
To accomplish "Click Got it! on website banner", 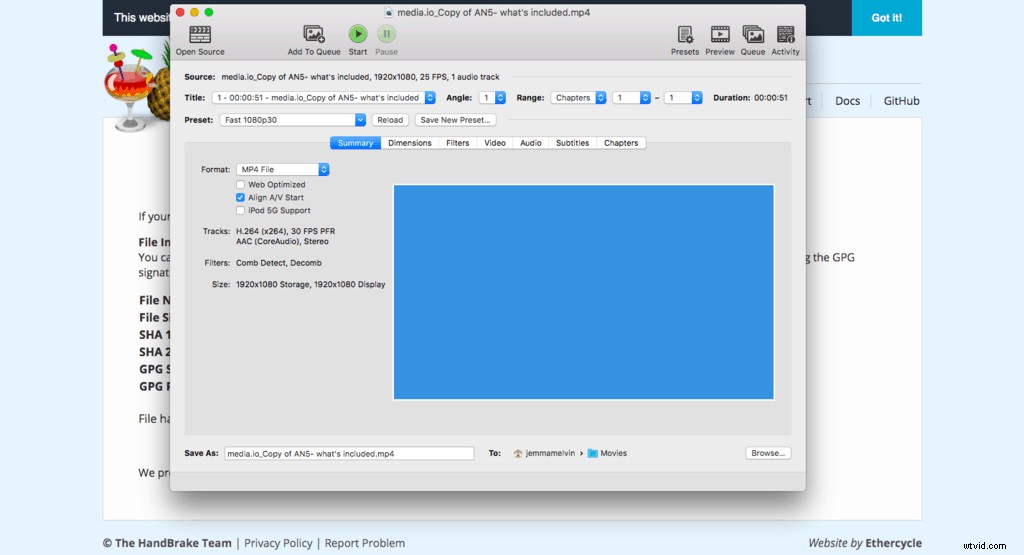I will tap(886, 18).
